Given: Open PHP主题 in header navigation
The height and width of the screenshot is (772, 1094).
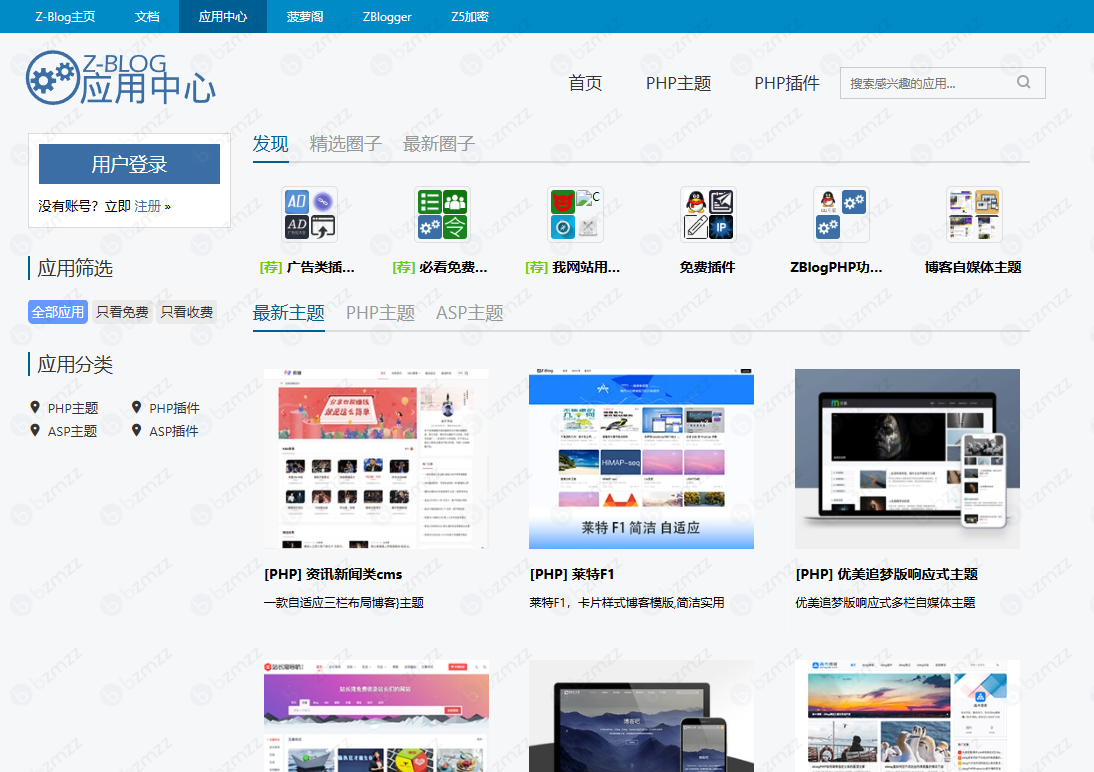Looking at the screenshot, I should pos(678,83).
